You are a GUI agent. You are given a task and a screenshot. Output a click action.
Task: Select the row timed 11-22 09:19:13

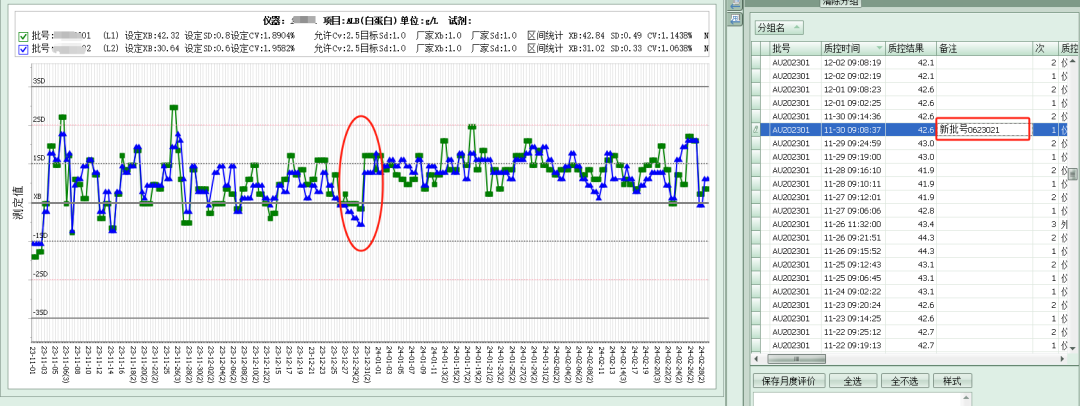[x=909, y=345]
